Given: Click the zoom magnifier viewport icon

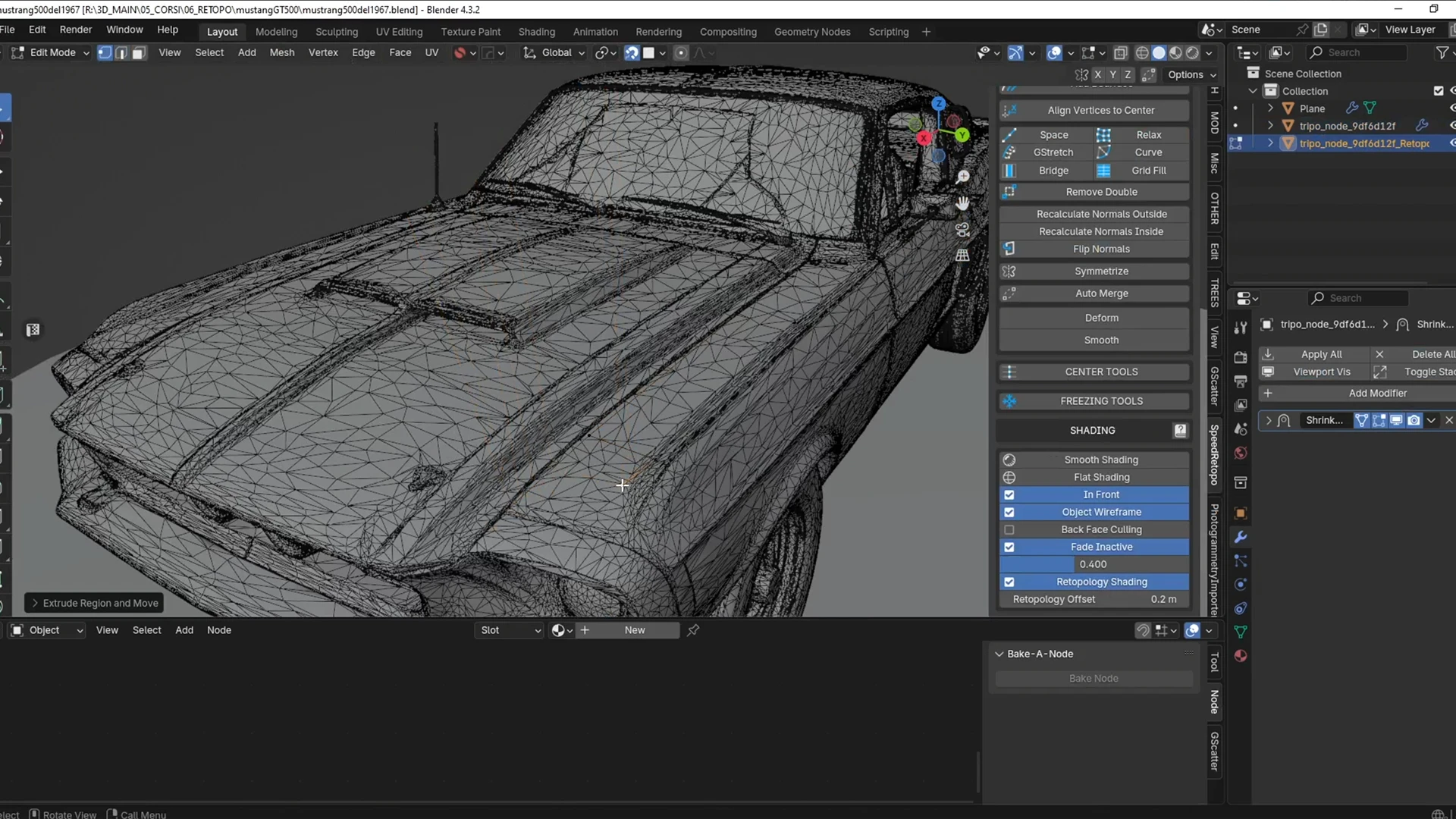Looking at the screenshot, I should [962, 177].
